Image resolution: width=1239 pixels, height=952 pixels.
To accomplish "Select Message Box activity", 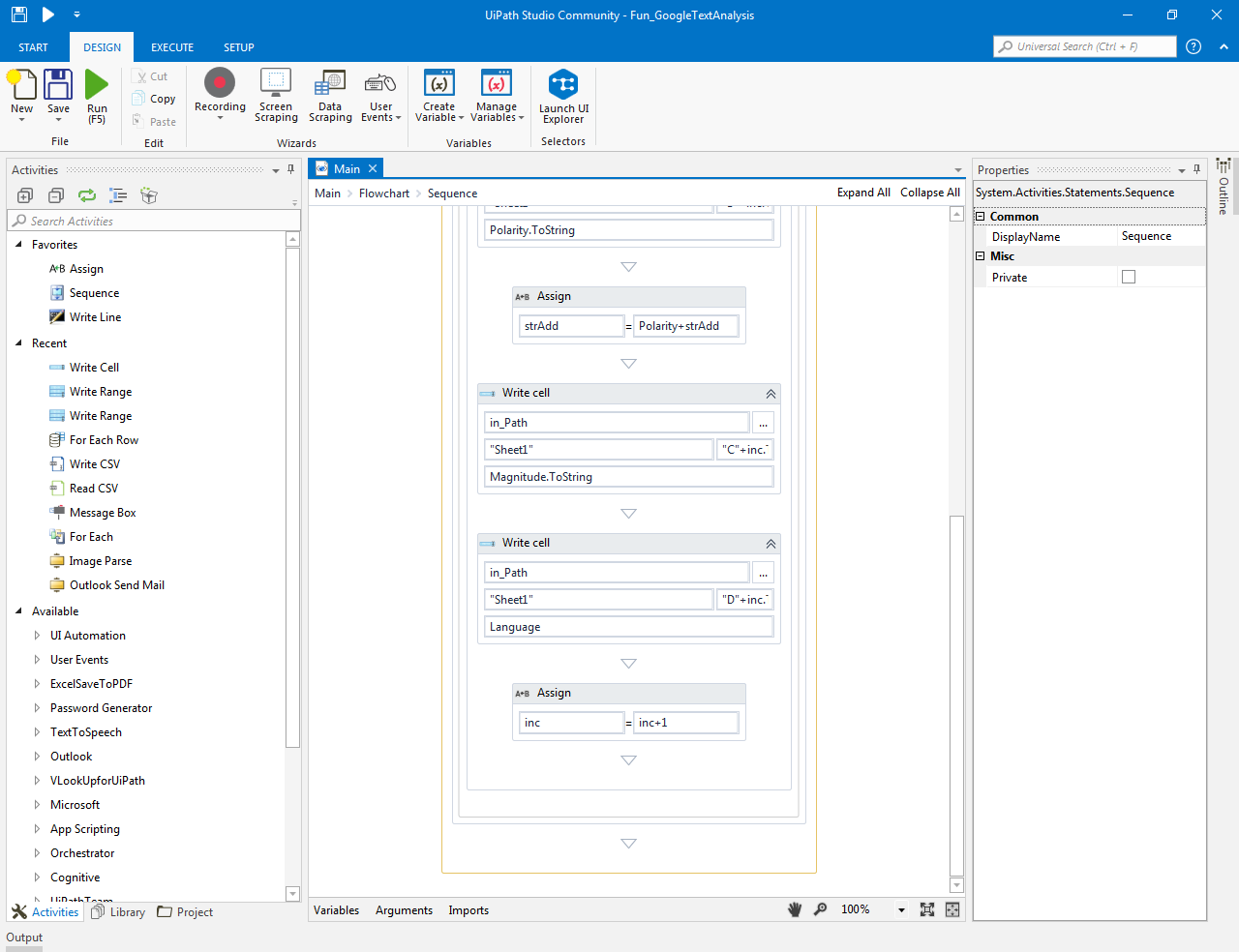I will tap(103, 513).
